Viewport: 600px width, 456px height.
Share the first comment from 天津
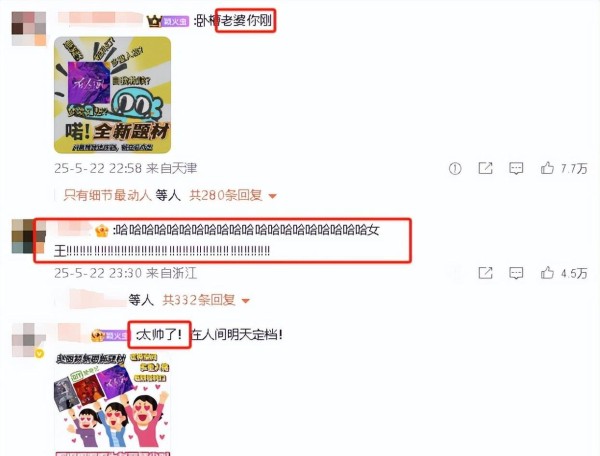pos(485,168)
